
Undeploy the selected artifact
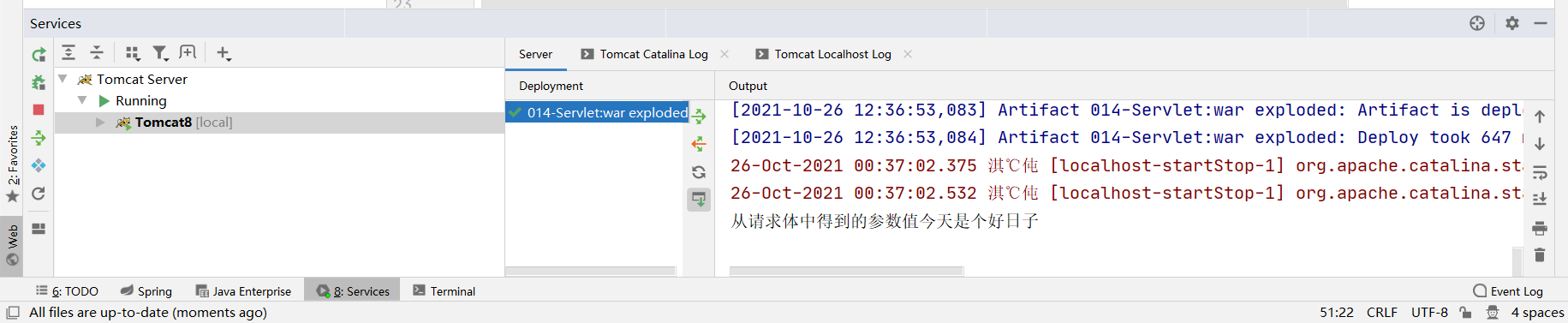[699, 144]
